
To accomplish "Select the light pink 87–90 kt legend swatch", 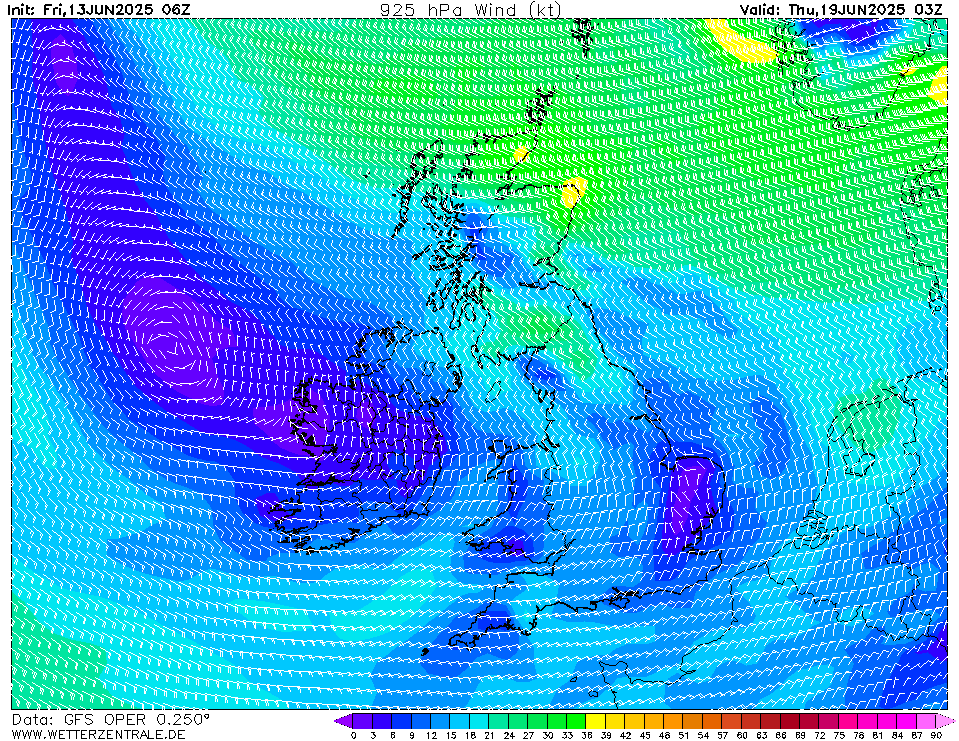I will tap(927, 721).
